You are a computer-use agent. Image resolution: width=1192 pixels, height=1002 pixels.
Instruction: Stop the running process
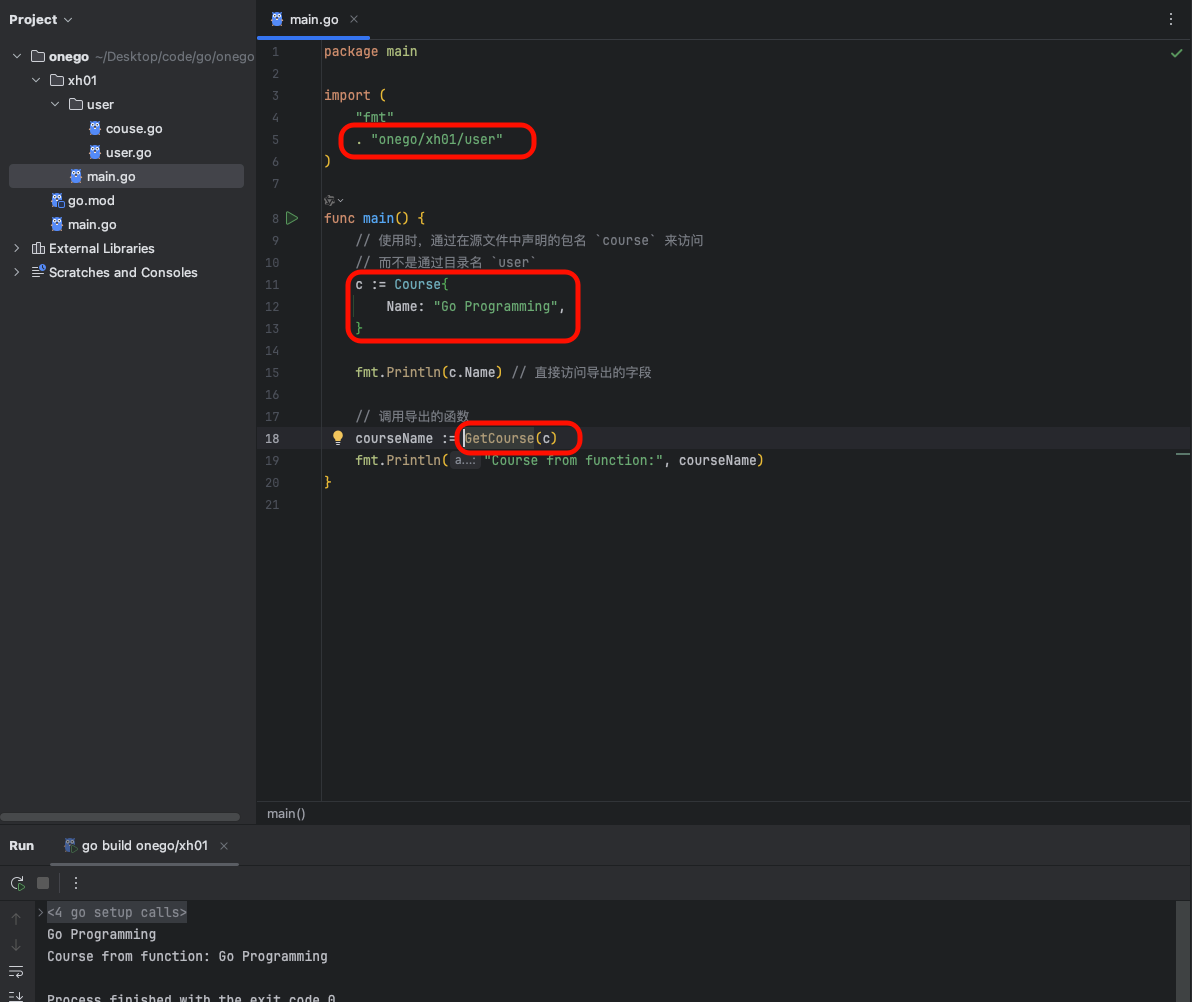pos(43,883)
